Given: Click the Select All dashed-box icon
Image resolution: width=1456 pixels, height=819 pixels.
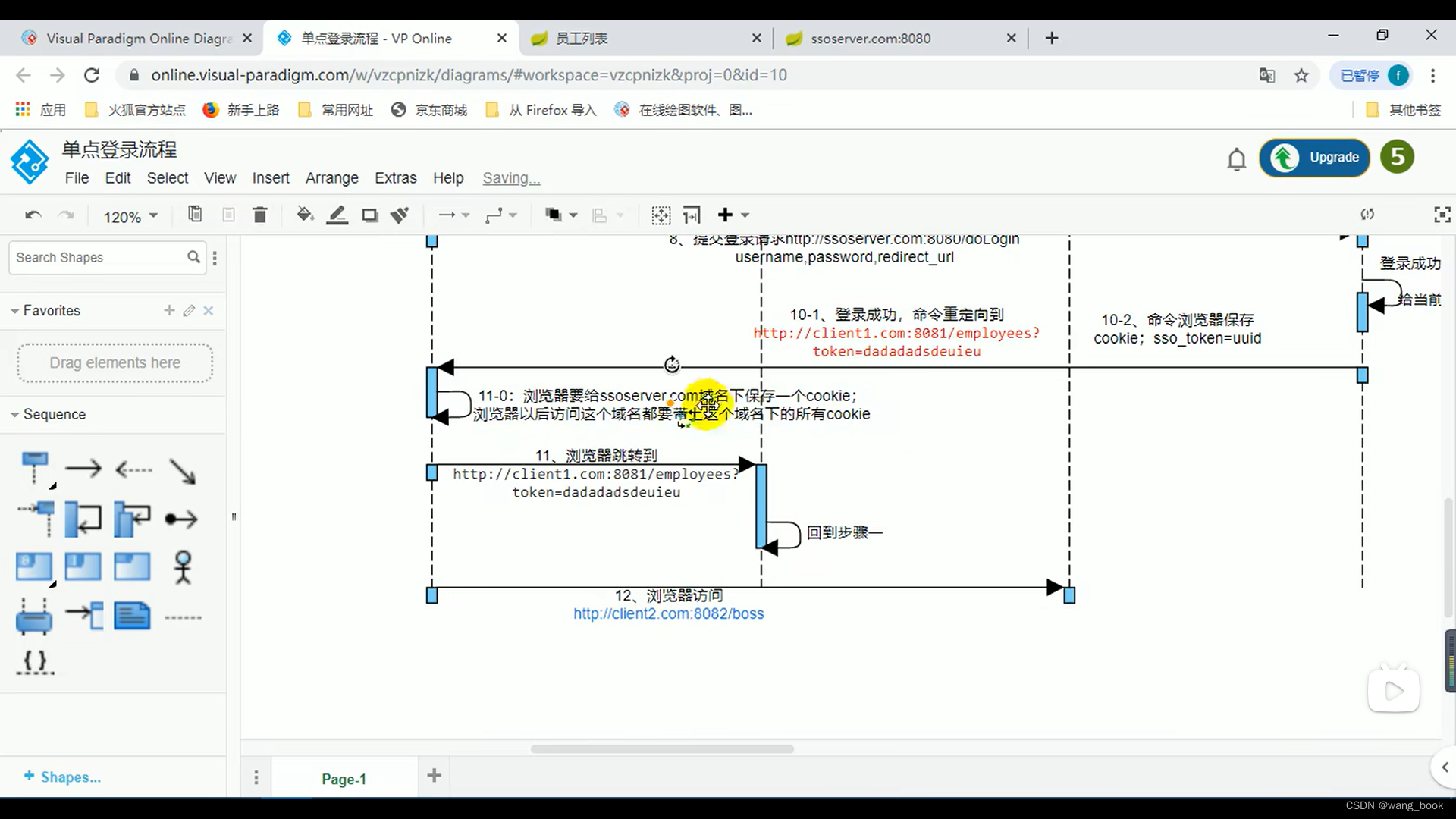Looking at the screenshot, I should click(x=661, y=215).
